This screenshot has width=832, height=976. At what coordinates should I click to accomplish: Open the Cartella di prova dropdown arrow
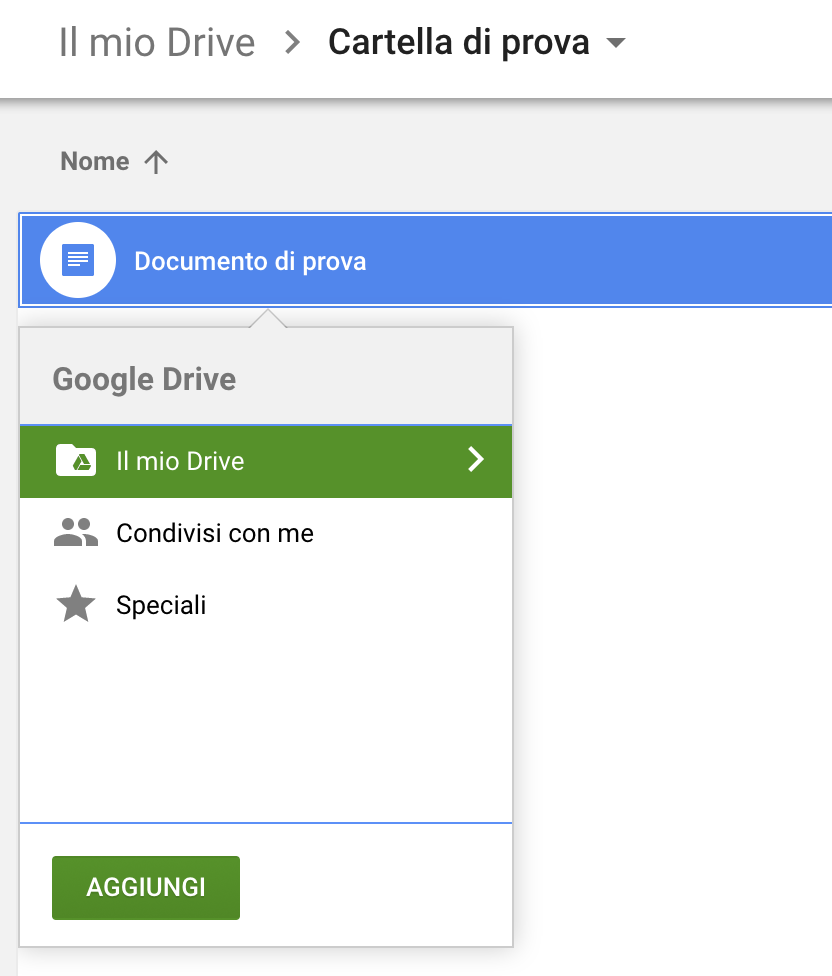pos(615,42)
